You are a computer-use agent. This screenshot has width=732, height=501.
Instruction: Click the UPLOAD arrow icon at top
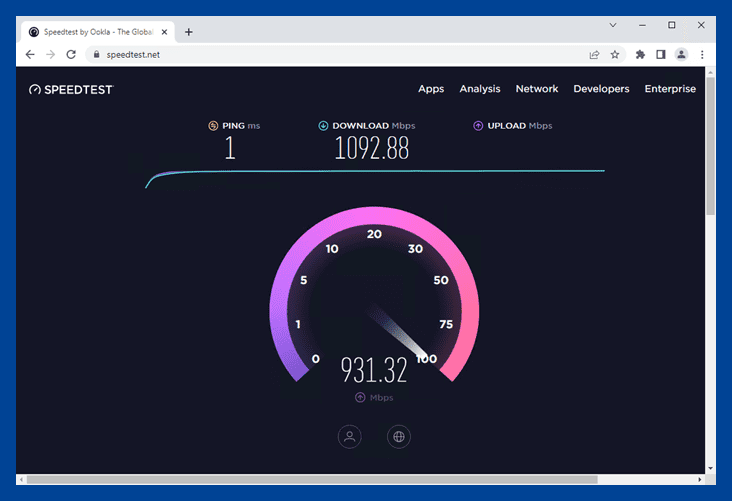478,126
